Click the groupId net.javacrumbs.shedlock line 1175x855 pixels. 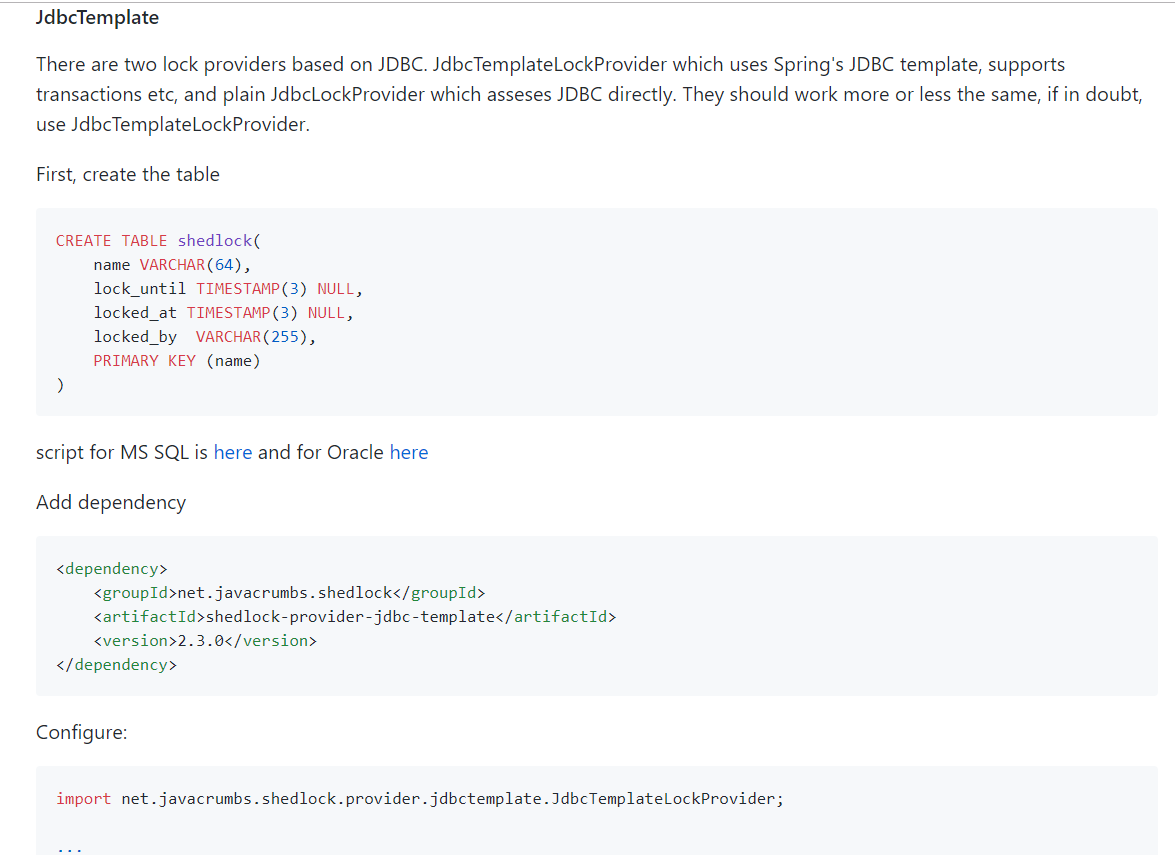pos(289,593)
